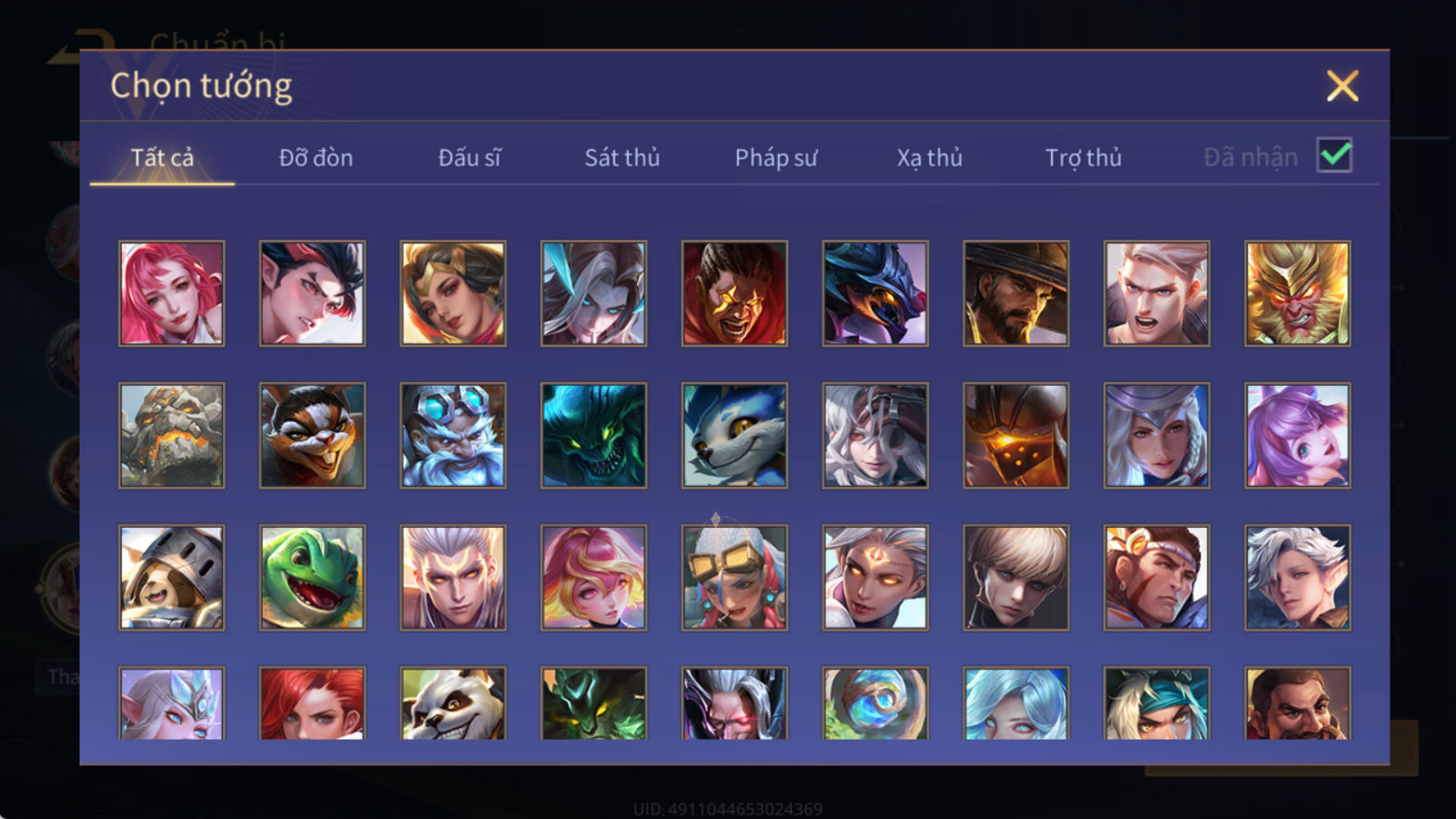Pick the dark green monster hero portrait
Image resolution: width=1456 pixels, height=819 pixels.
(593, 435)
